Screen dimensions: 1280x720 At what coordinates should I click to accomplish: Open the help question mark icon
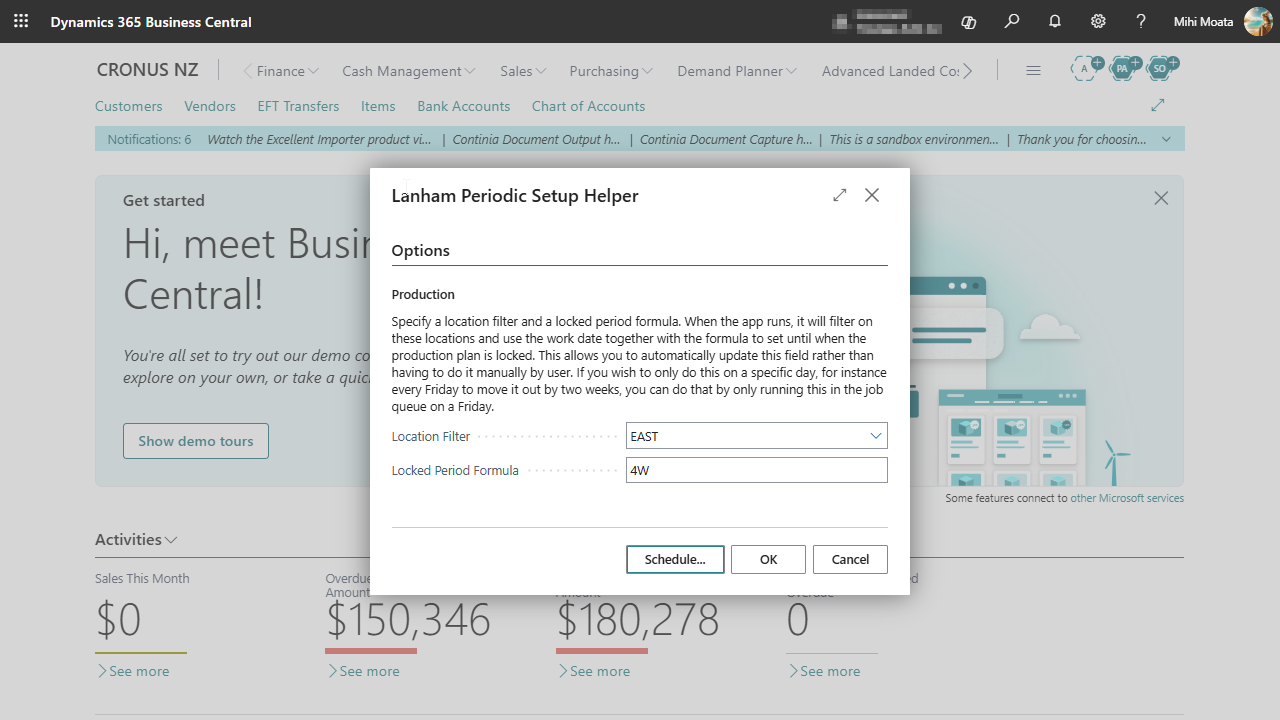click(1141, 21)
